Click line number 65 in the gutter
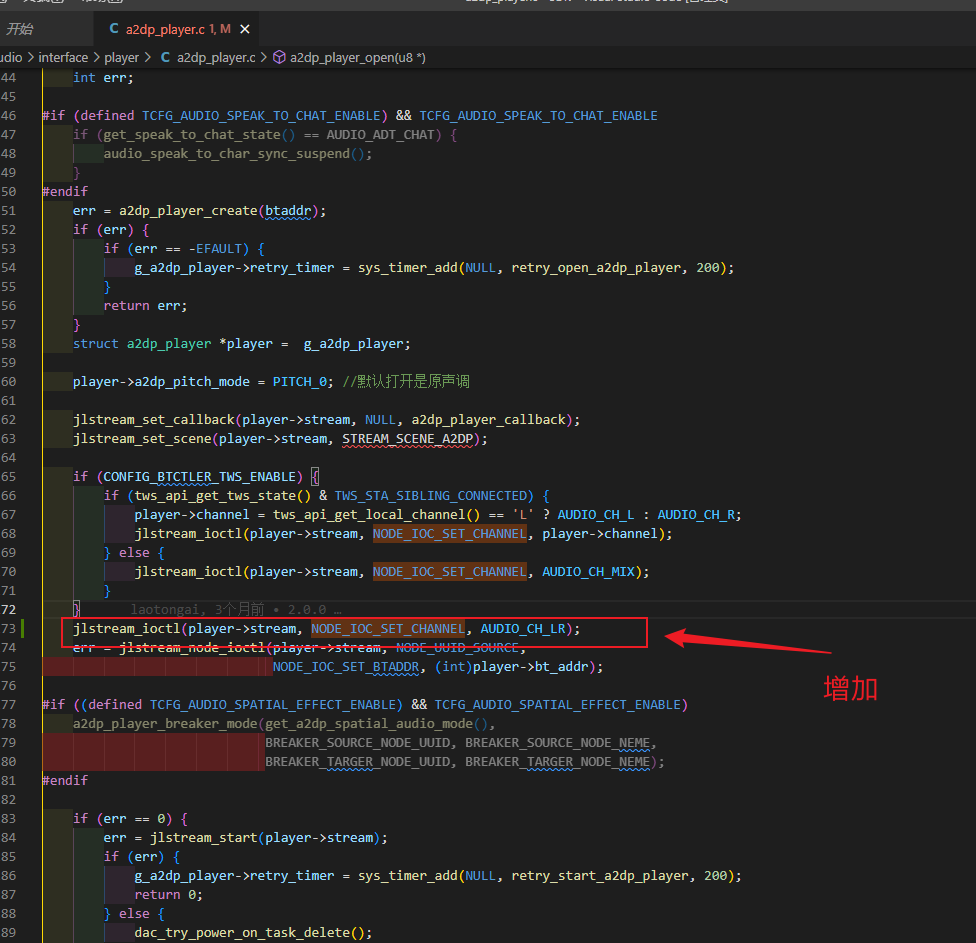The height and width of the screenshot is (943, 976). pyautogui.click(x=9, y=477)
